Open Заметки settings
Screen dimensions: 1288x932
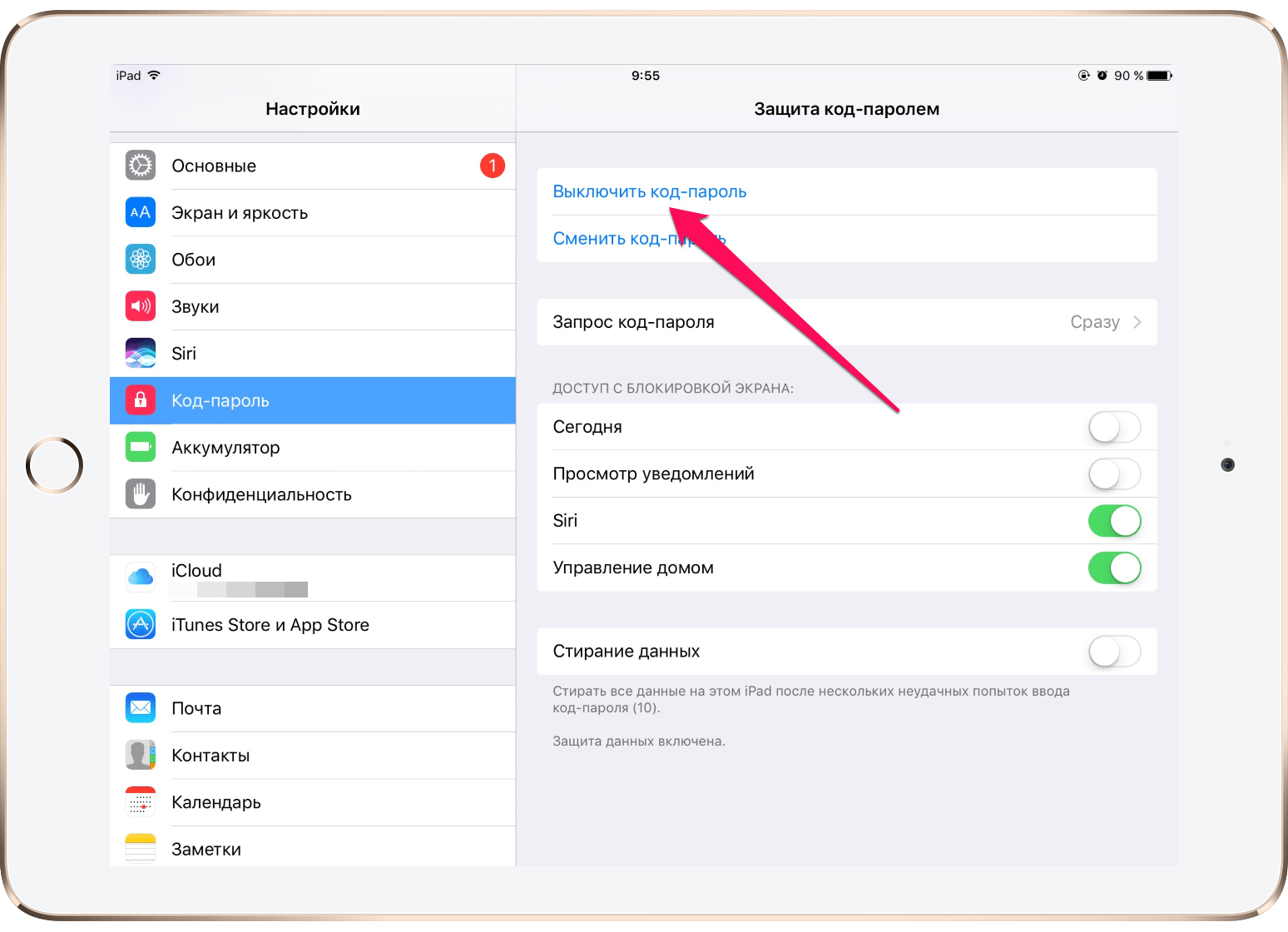(313, 847)
